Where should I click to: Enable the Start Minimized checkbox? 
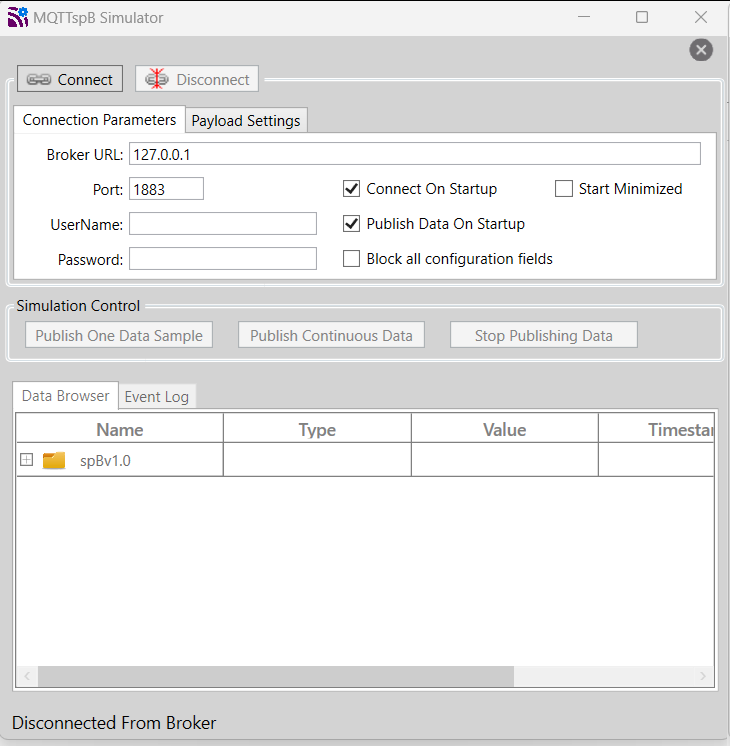pyautogui.click(x=564, y=189)
